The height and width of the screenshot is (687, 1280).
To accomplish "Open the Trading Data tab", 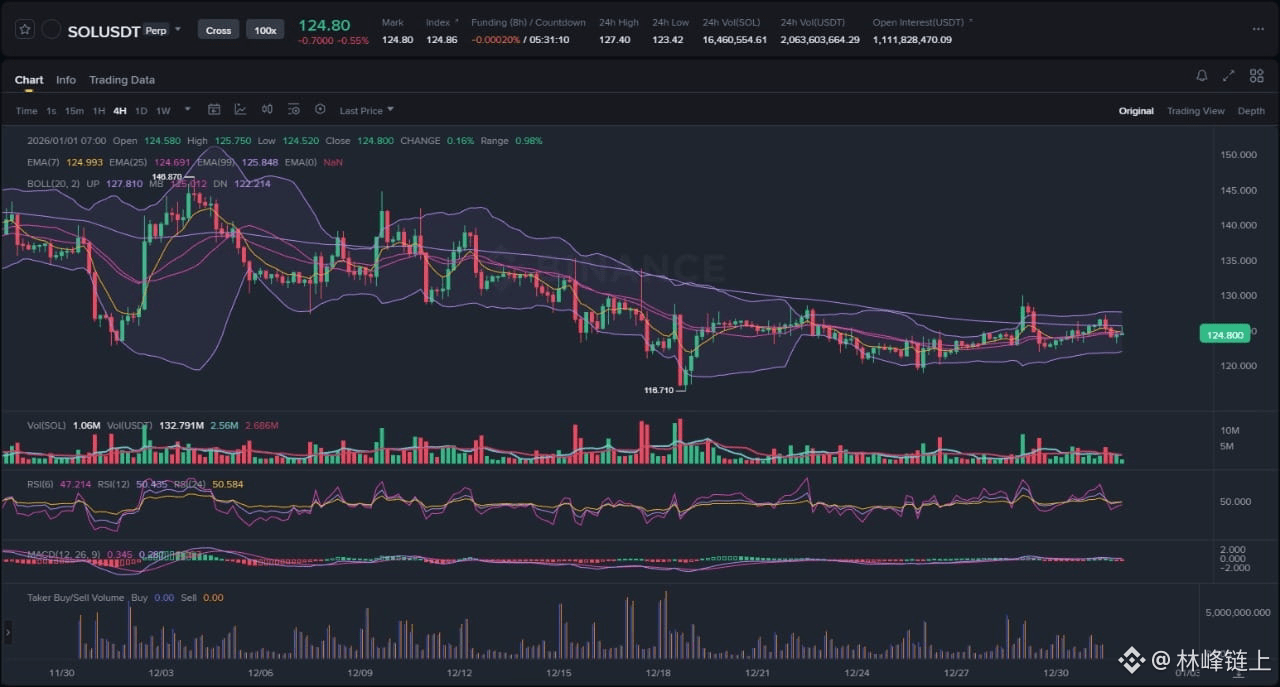I will coord(122,80).
